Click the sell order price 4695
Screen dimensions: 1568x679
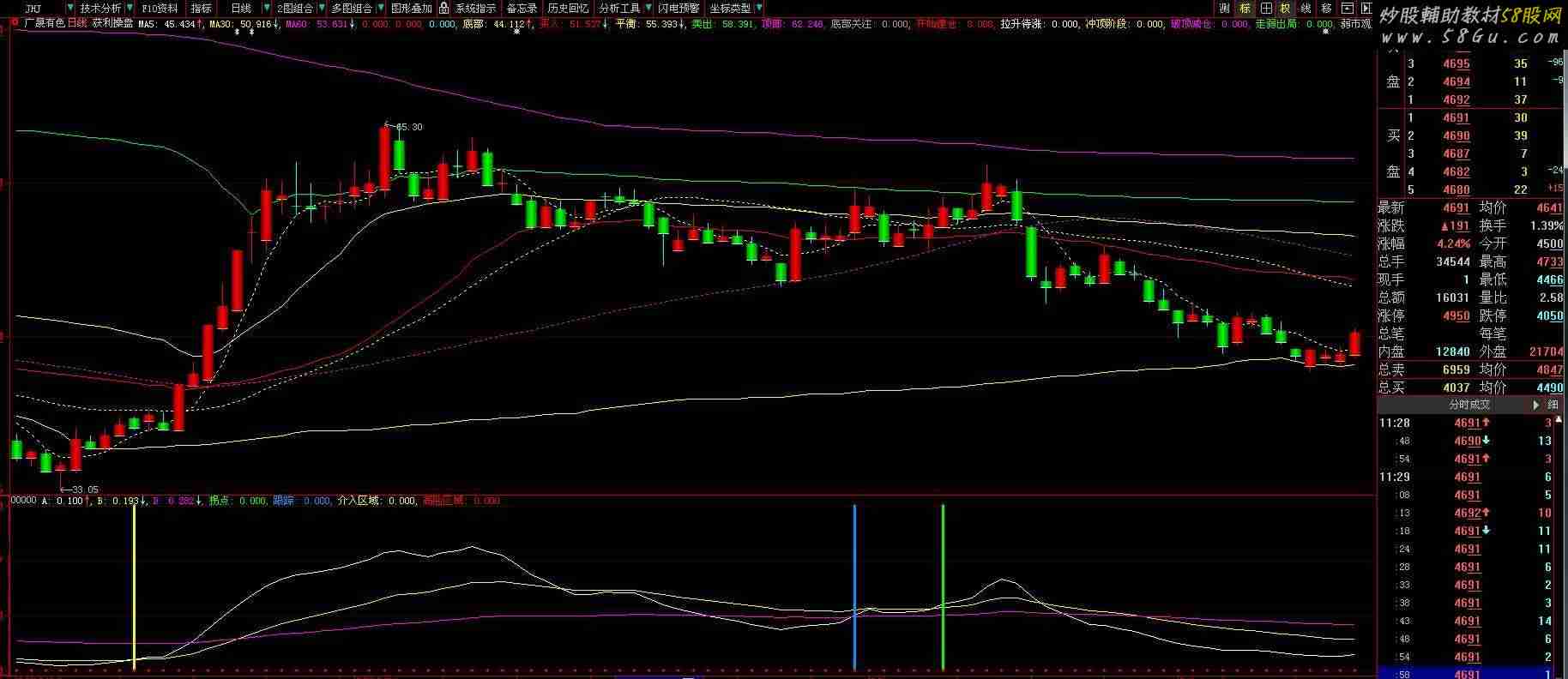(x=1456, y=63)
